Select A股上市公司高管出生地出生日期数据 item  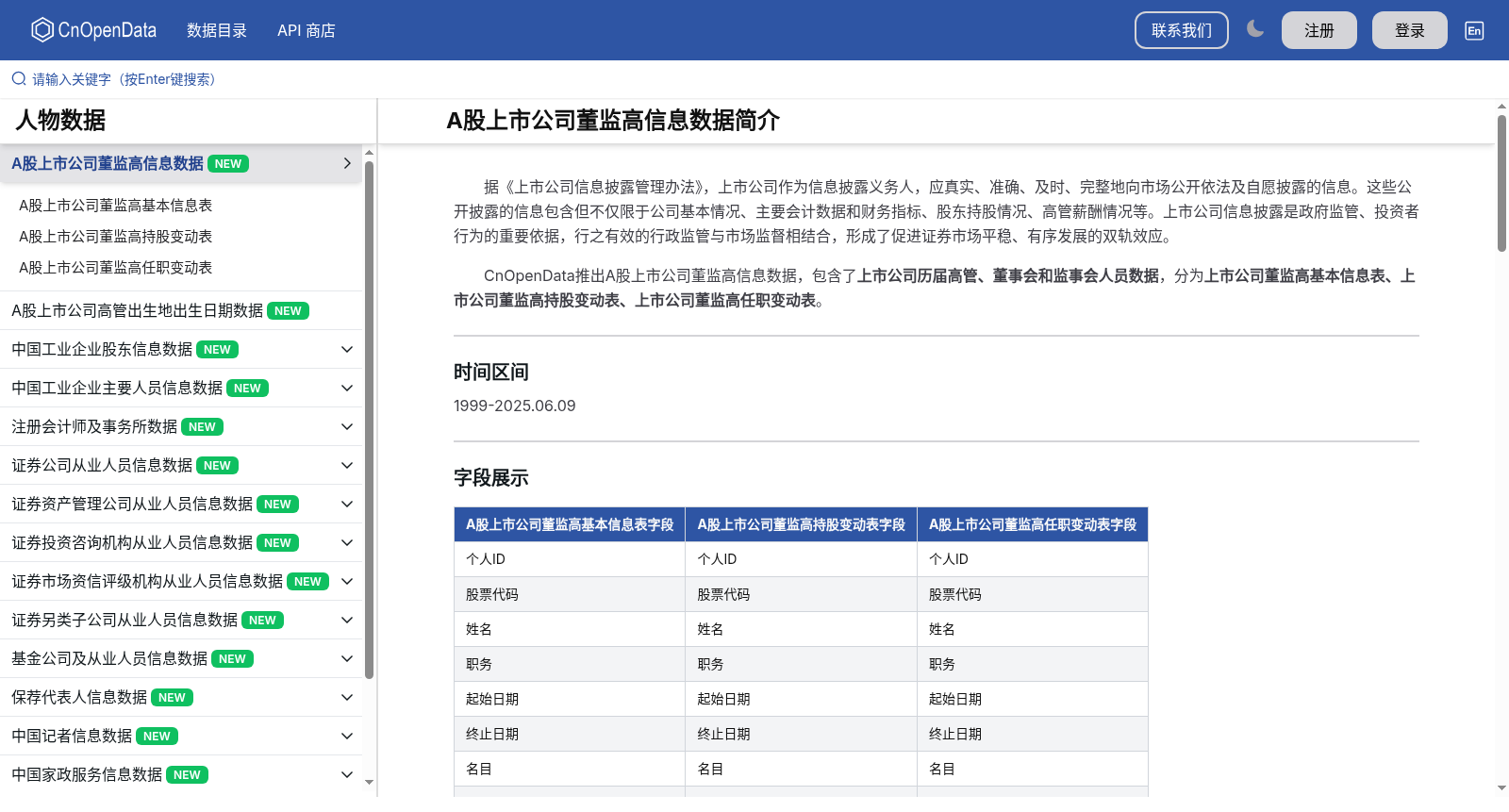pyautogui.click(x=181, y=310)
